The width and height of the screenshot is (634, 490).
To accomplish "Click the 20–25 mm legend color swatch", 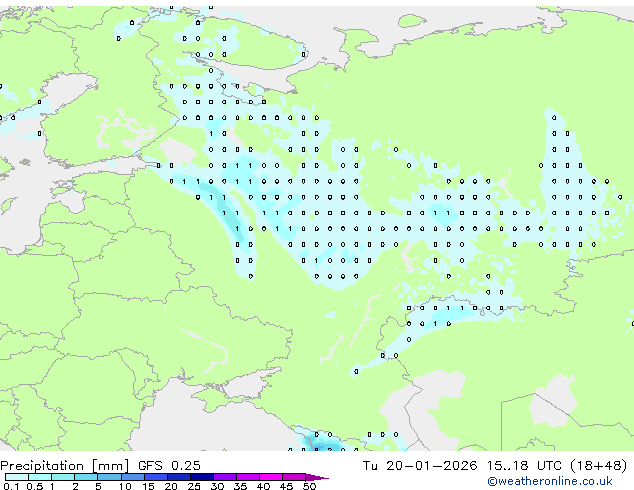I will tap(178, 477).
